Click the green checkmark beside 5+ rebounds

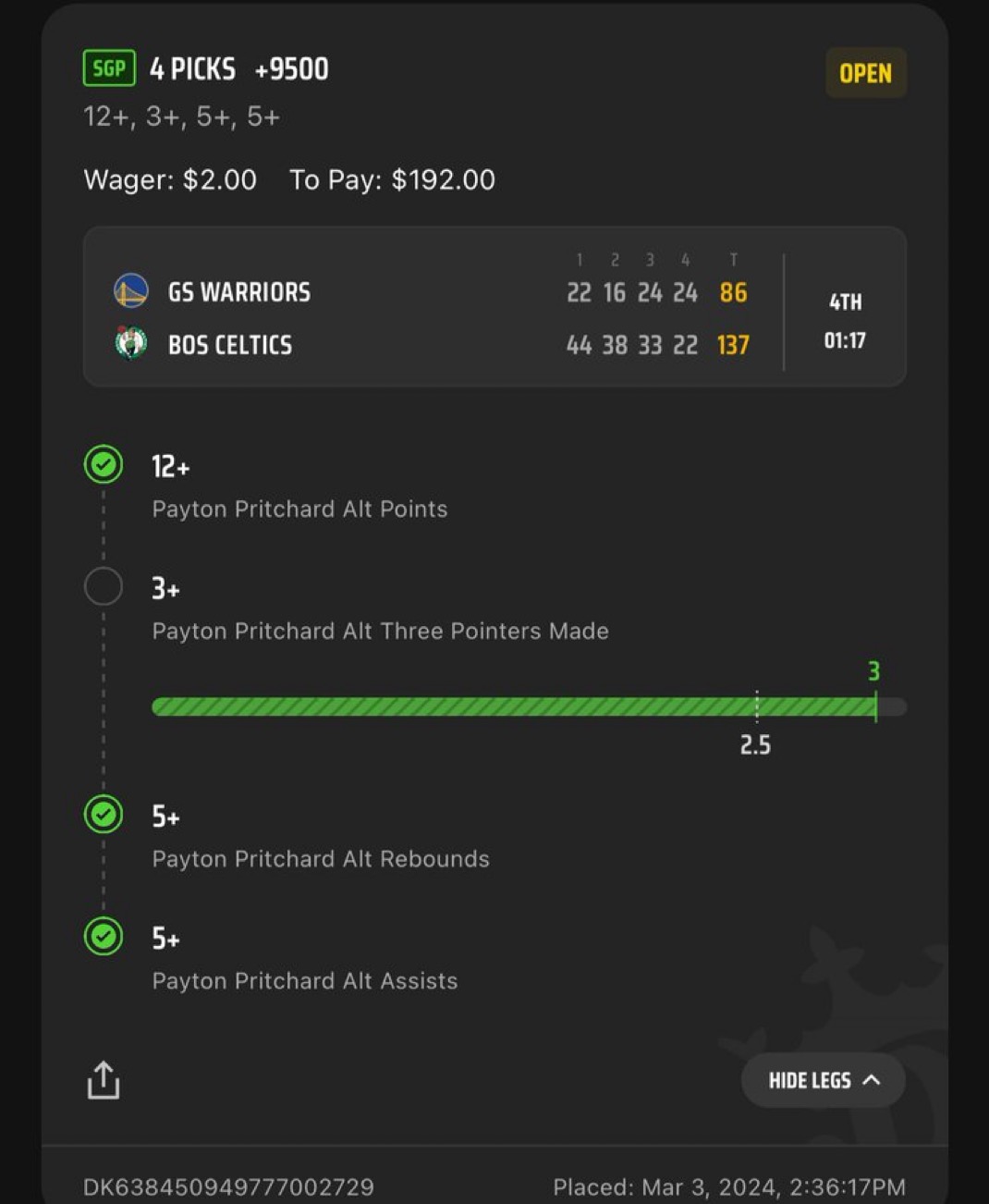[x=104, y=815]
